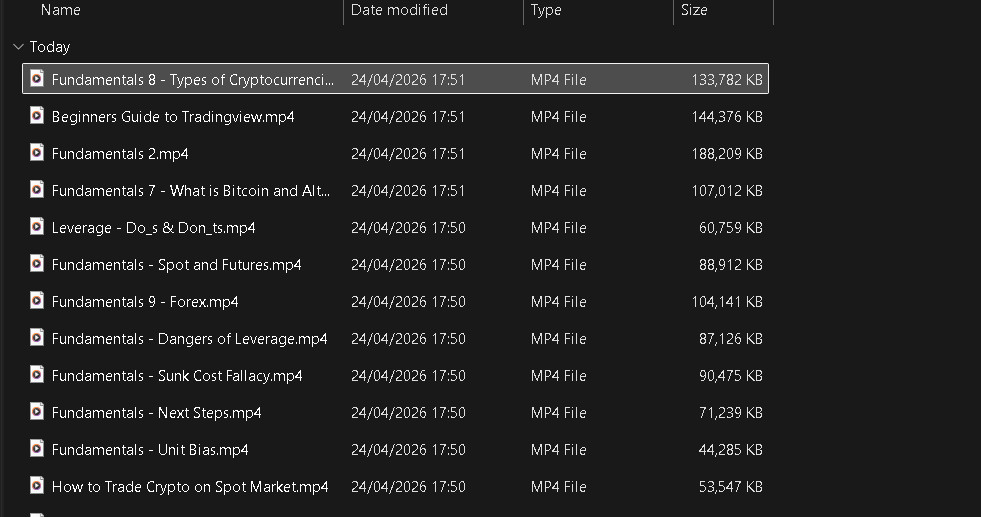Image resolution: width=981 pixels, height=517 pixels.
Task: Click the Fundamentals 9 - Forex file icon
Action: point(37,301)
